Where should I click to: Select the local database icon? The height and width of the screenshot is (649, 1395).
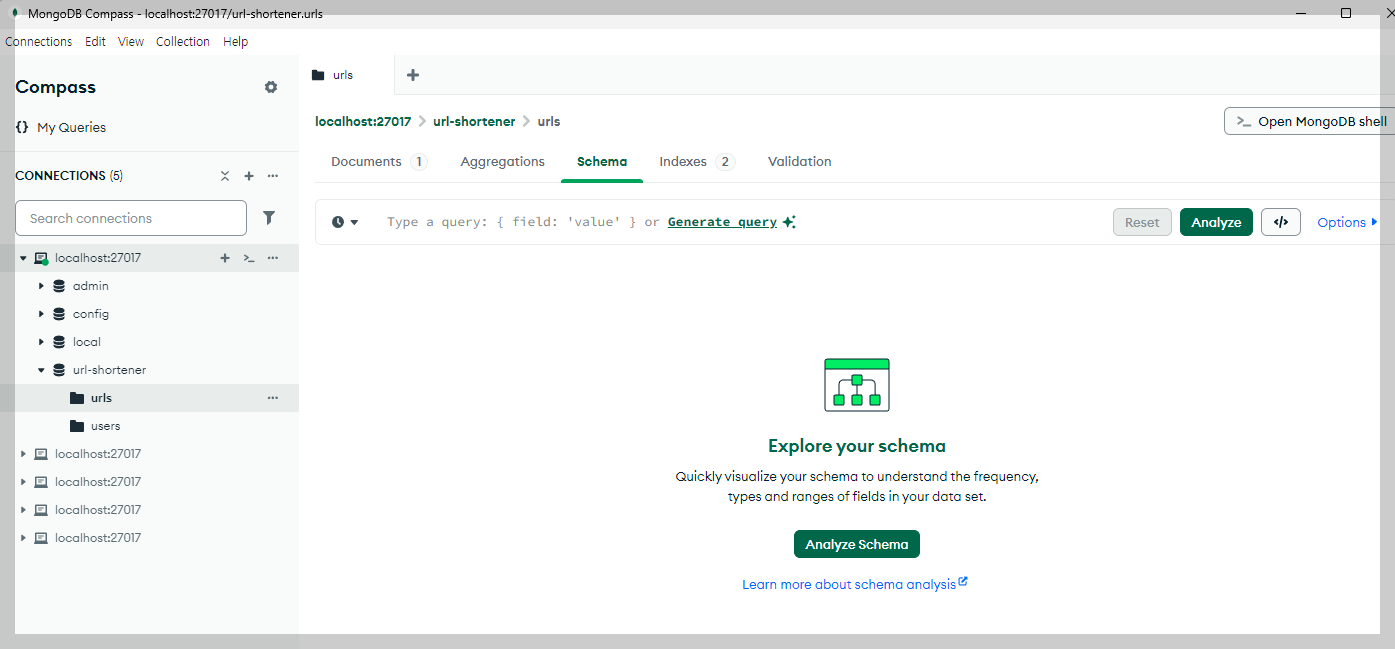[x=59, y=342]
